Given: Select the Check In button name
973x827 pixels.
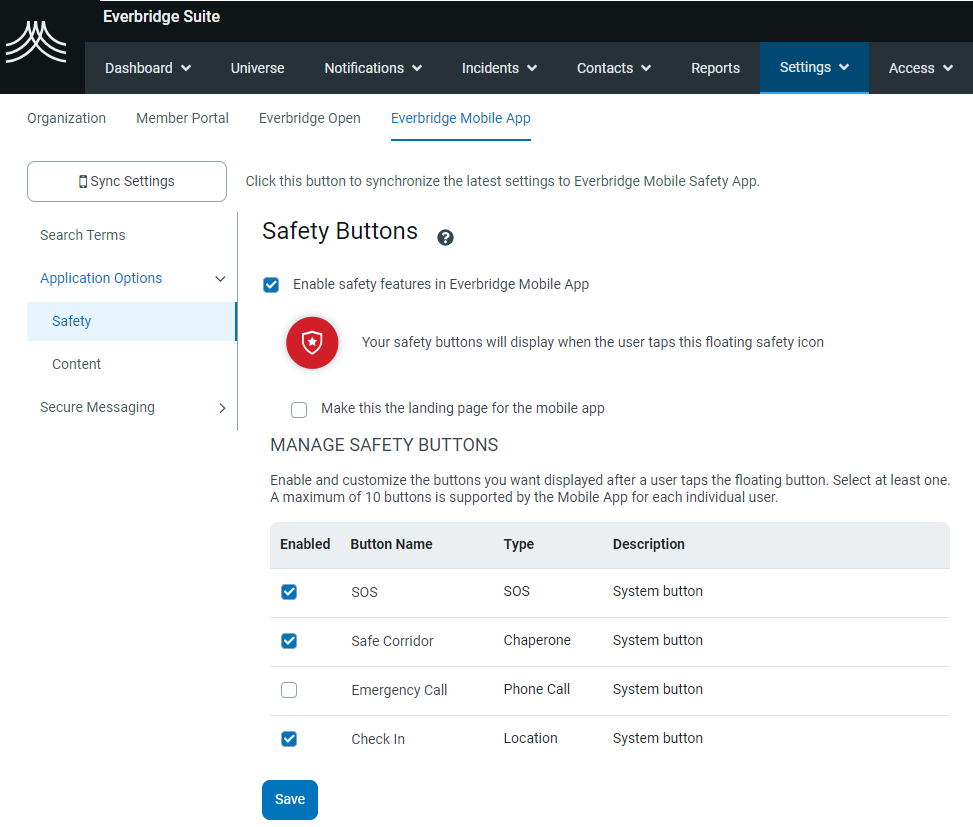Looking at the screenshot, I should pyautogui.click(x=378, y=739).
